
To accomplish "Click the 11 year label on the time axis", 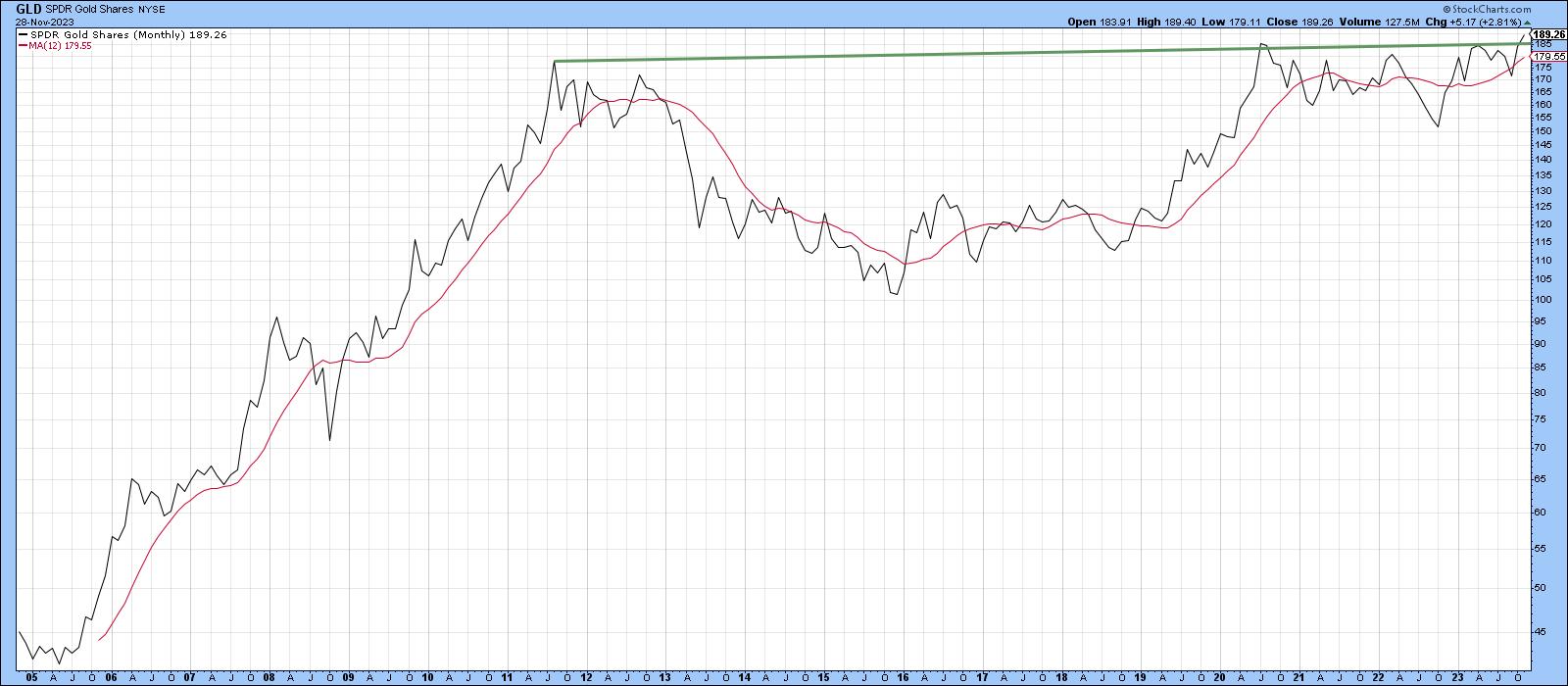I will coord(508,677).
